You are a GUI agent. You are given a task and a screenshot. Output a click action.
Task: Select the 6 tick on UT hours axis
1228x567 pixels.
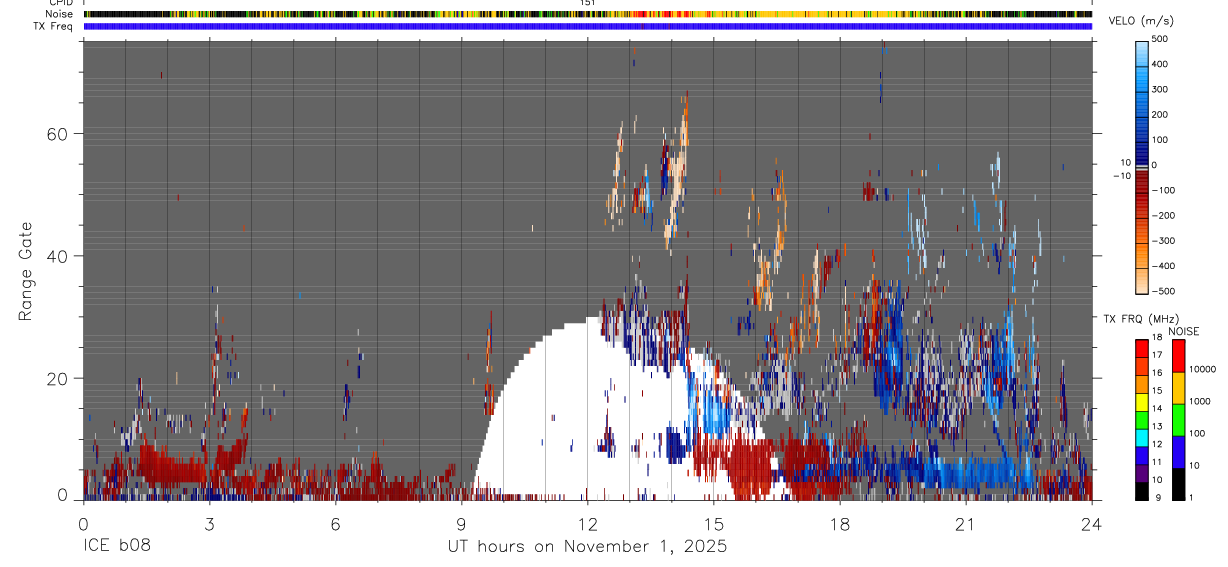(335, 523)
